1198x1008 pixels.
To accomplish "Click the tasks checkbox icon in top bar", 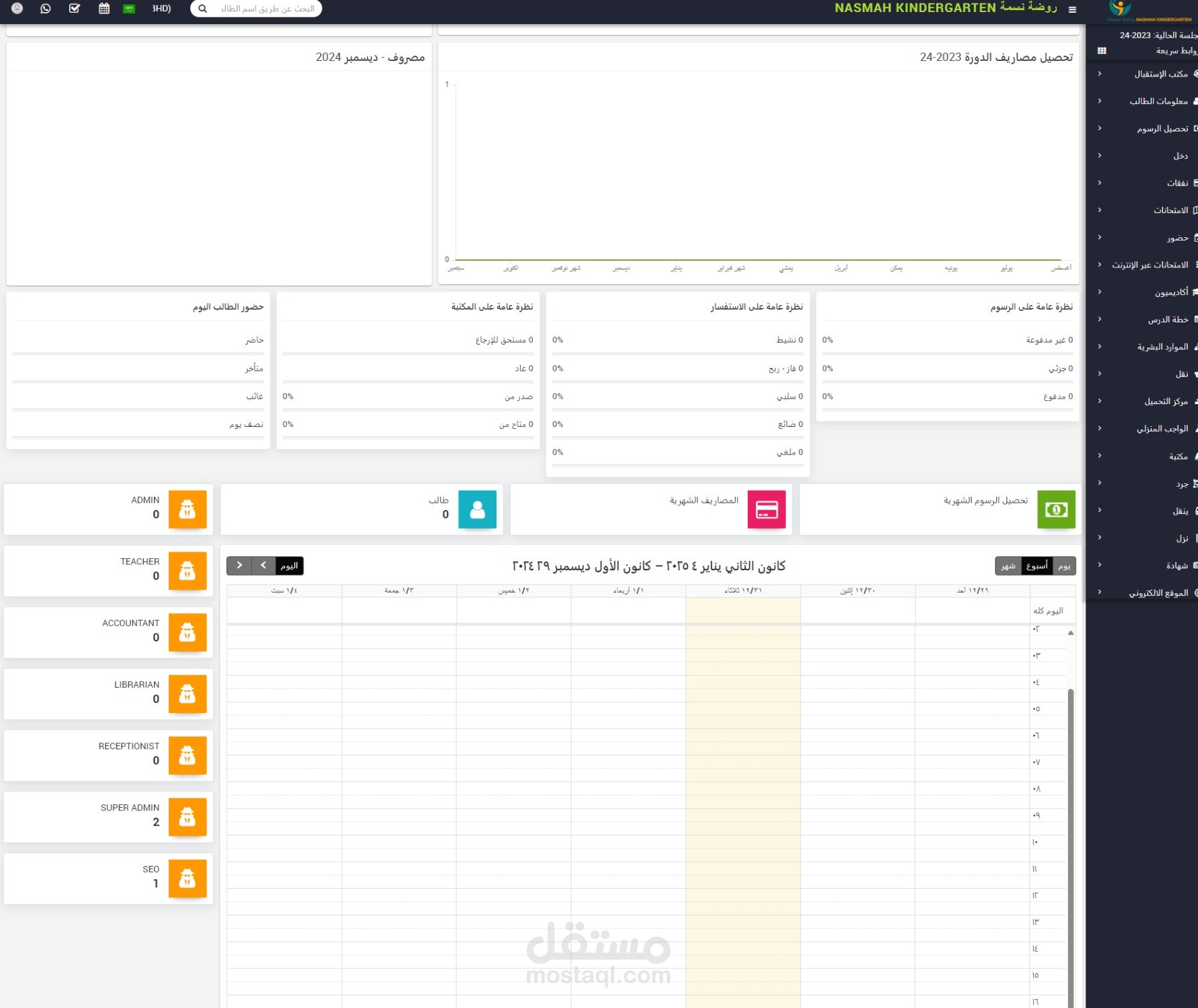I will (x=74, y=9).
